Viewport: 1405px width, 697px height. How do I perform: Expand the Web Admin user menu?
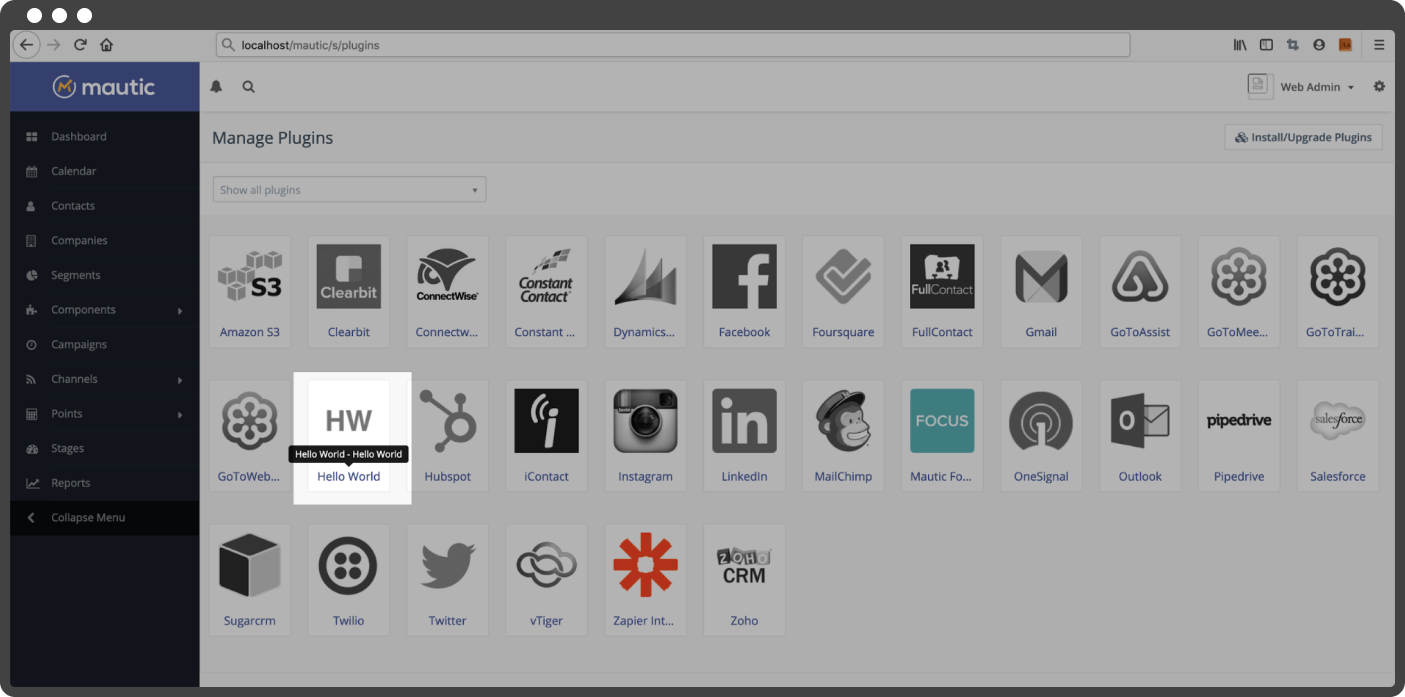(1317, 87)
